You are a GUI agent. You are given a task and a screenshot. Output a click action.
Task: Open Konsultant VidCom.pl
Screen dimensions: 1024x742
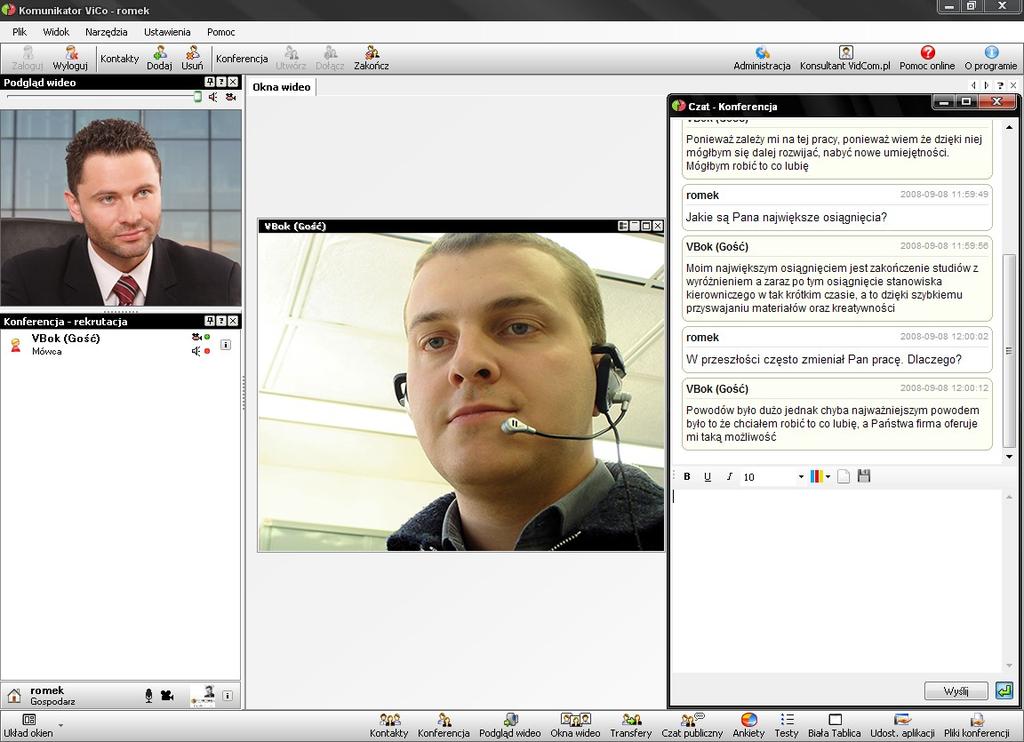click(845, 58)
